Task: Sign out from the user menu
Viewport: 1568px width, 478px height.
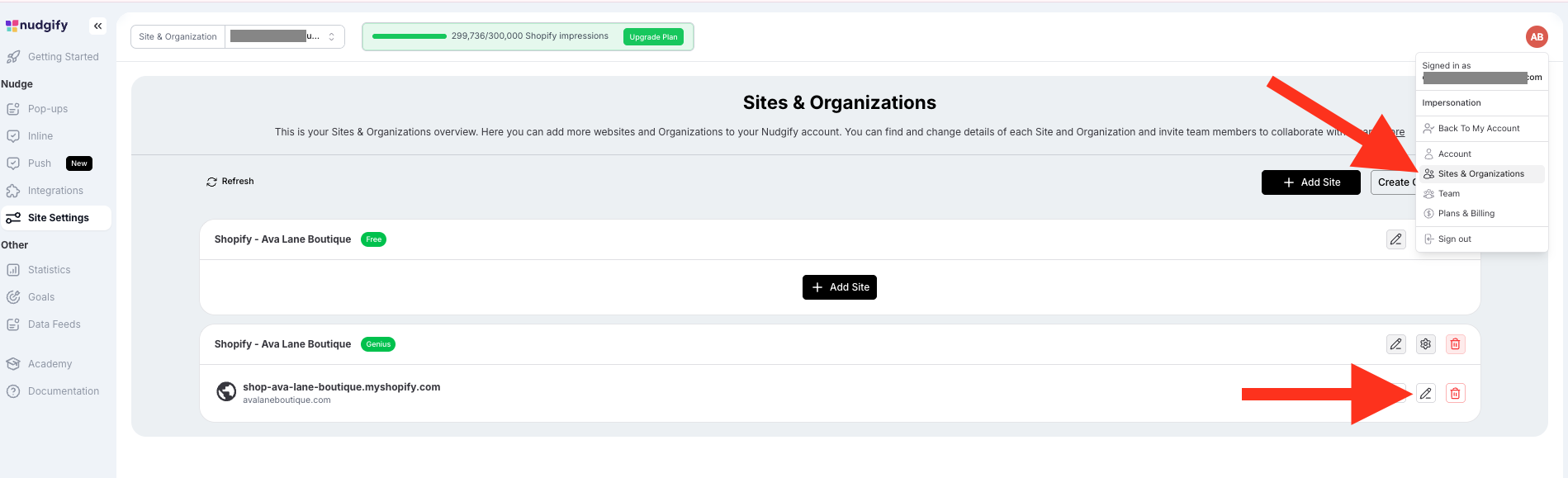Action: [1481, 239]
